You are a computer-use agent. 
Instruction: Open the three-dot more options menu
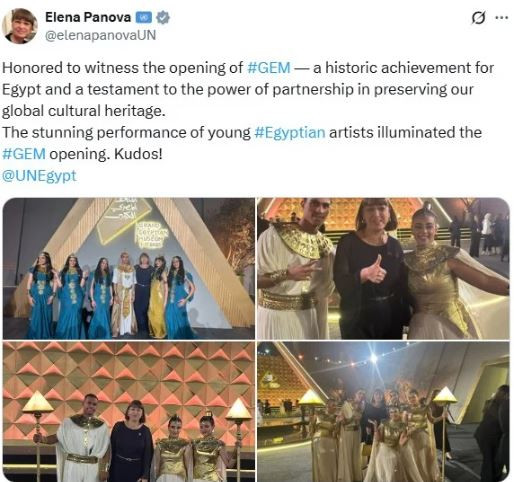point(502,18)
